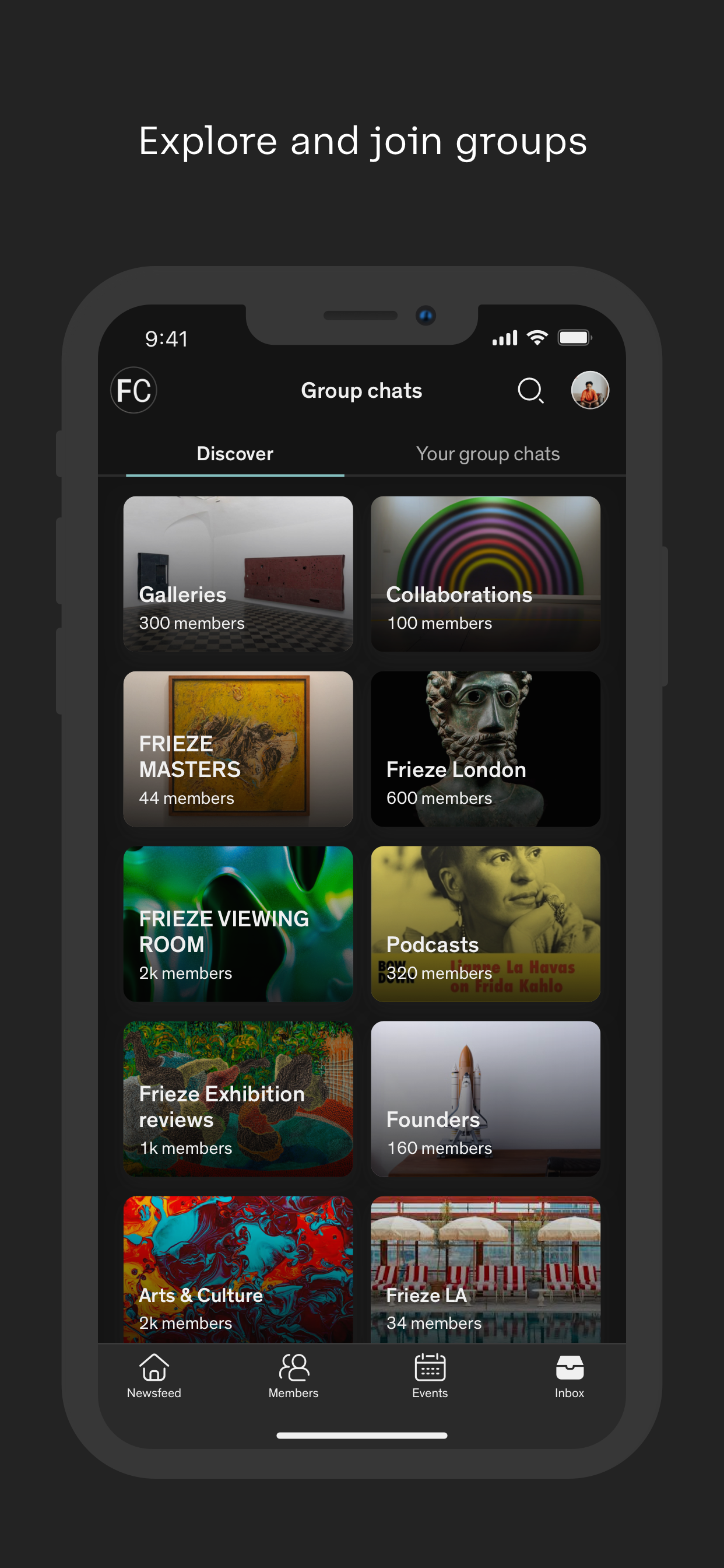
Task: Open the Arts & Culture group card
Action: [x=238, y=1270]
